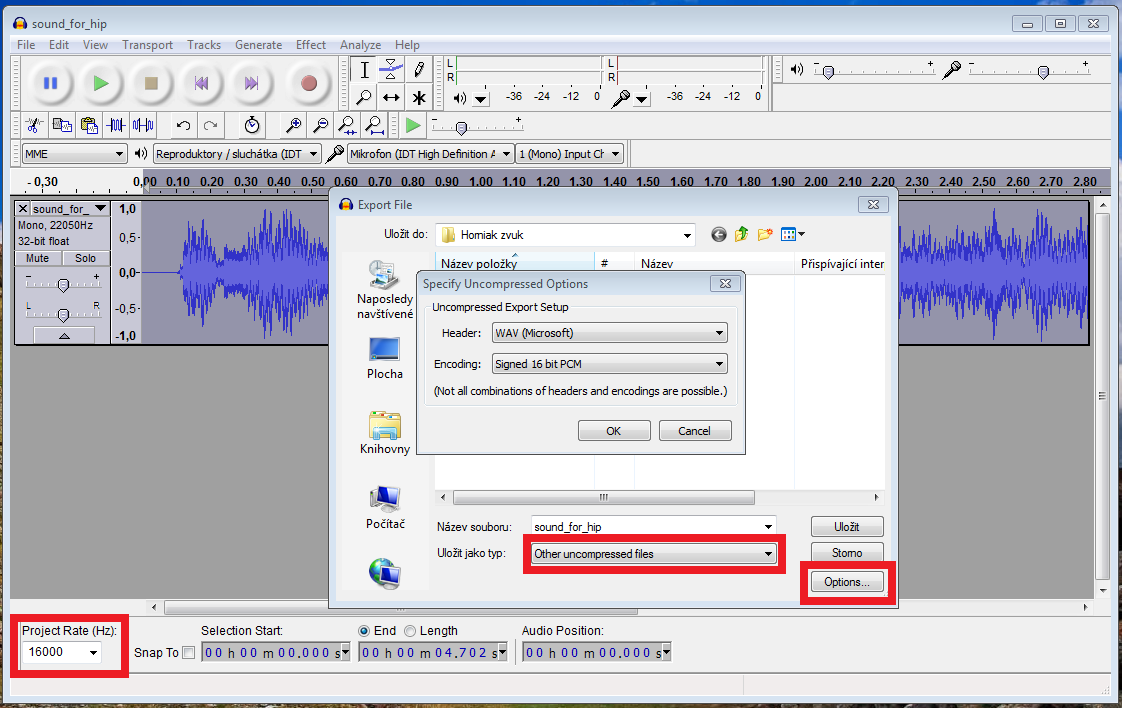Click the Record button in transport toolbar
1122x708 pixels.
point(308,84)
